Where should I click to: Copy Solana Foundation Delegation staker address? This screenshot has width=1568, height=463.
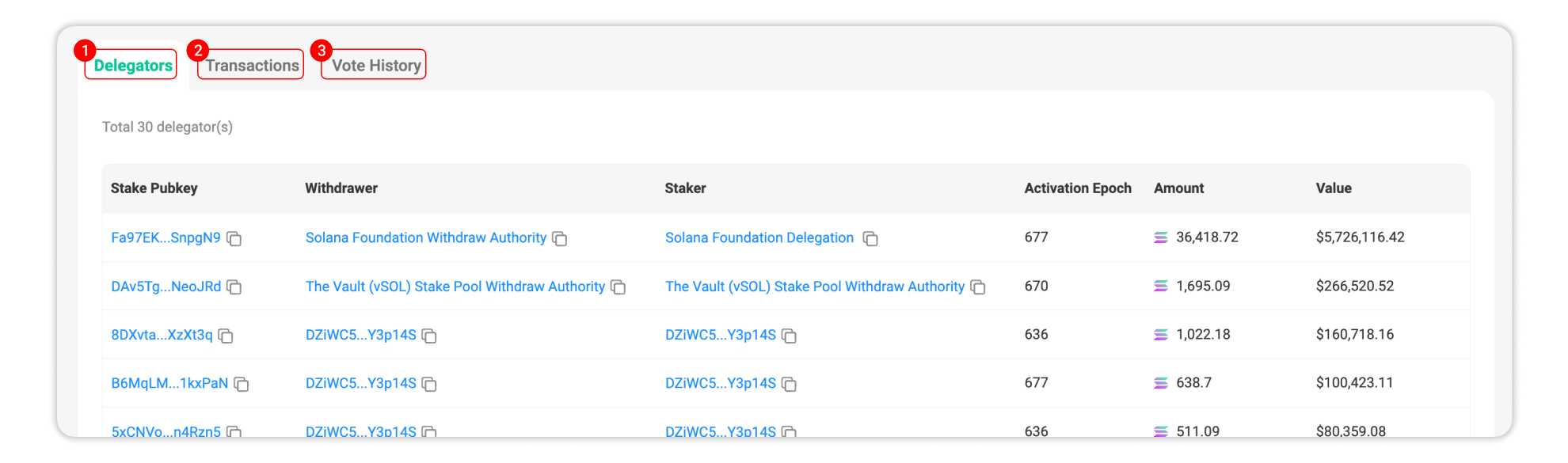tap(870, 238)
